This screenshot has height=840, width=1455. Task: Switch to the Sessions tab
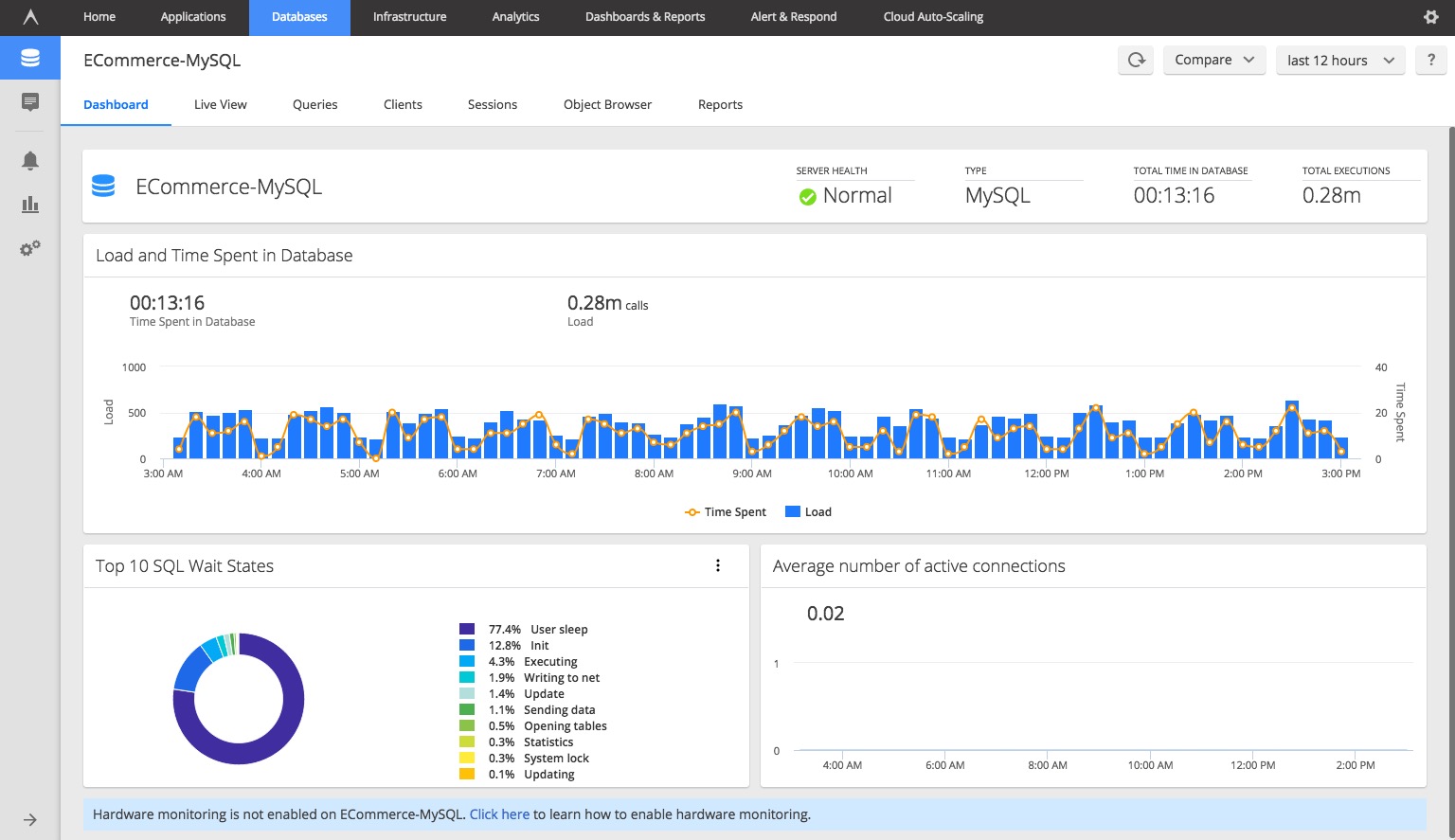click(493, 104)
